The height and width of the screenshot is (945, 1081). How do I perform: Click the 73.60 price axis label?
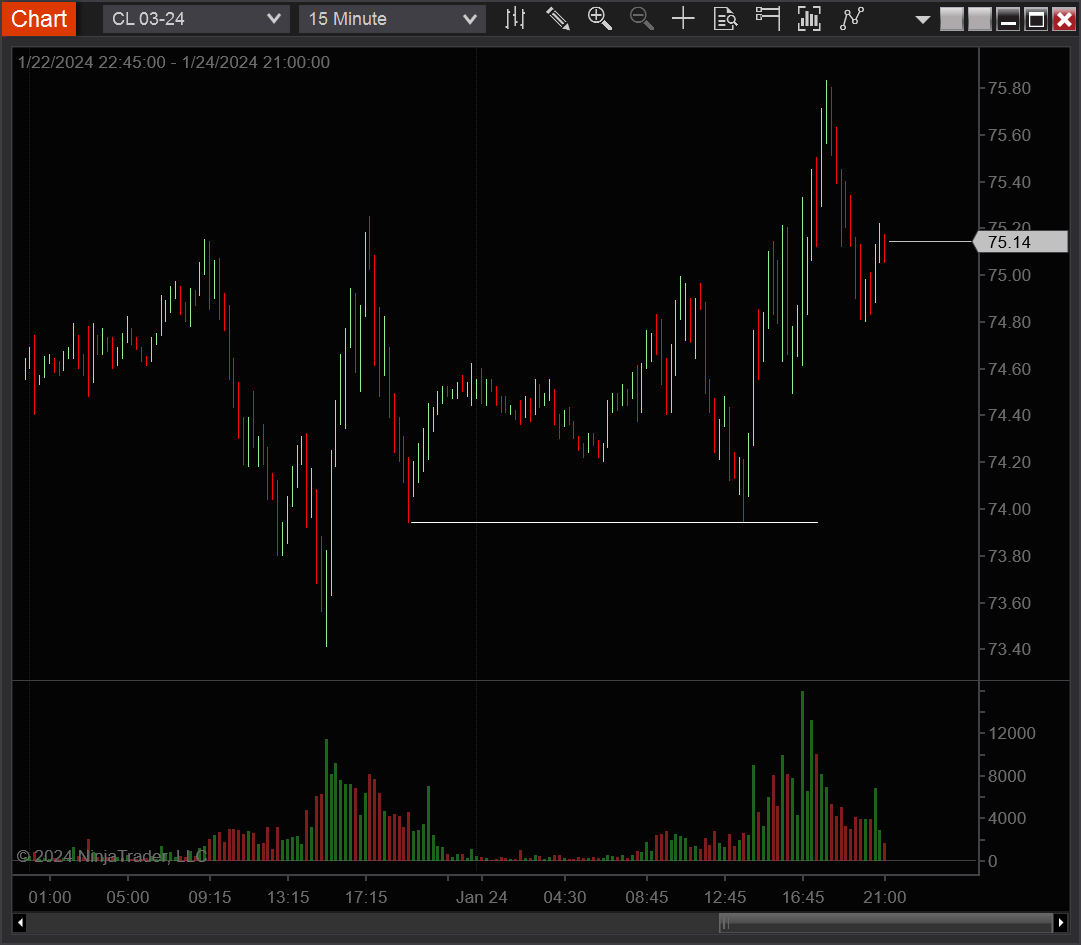tap(1009, 603)
